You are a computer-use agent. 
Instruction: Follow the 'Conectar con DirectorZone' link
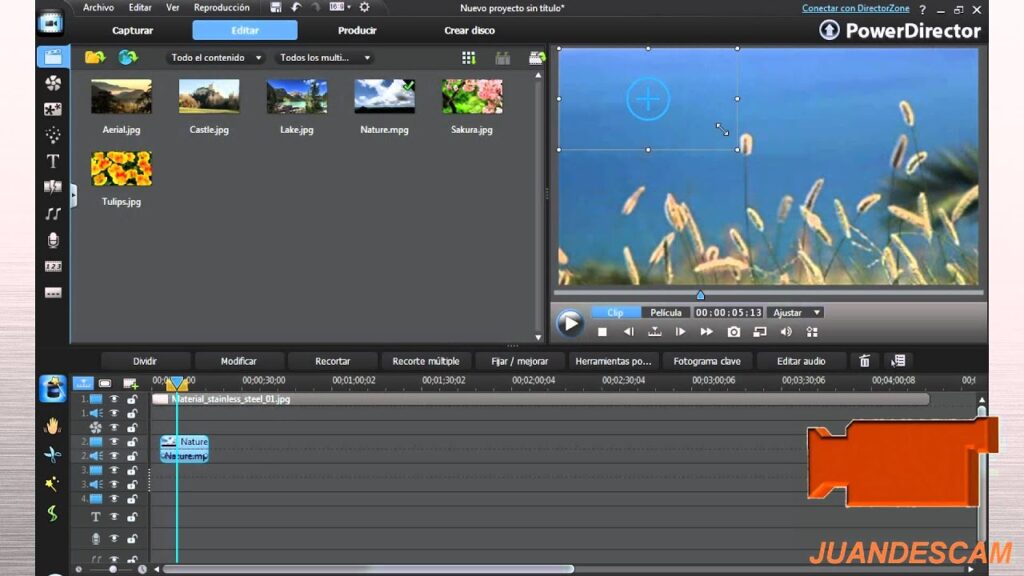pos(856,8)
